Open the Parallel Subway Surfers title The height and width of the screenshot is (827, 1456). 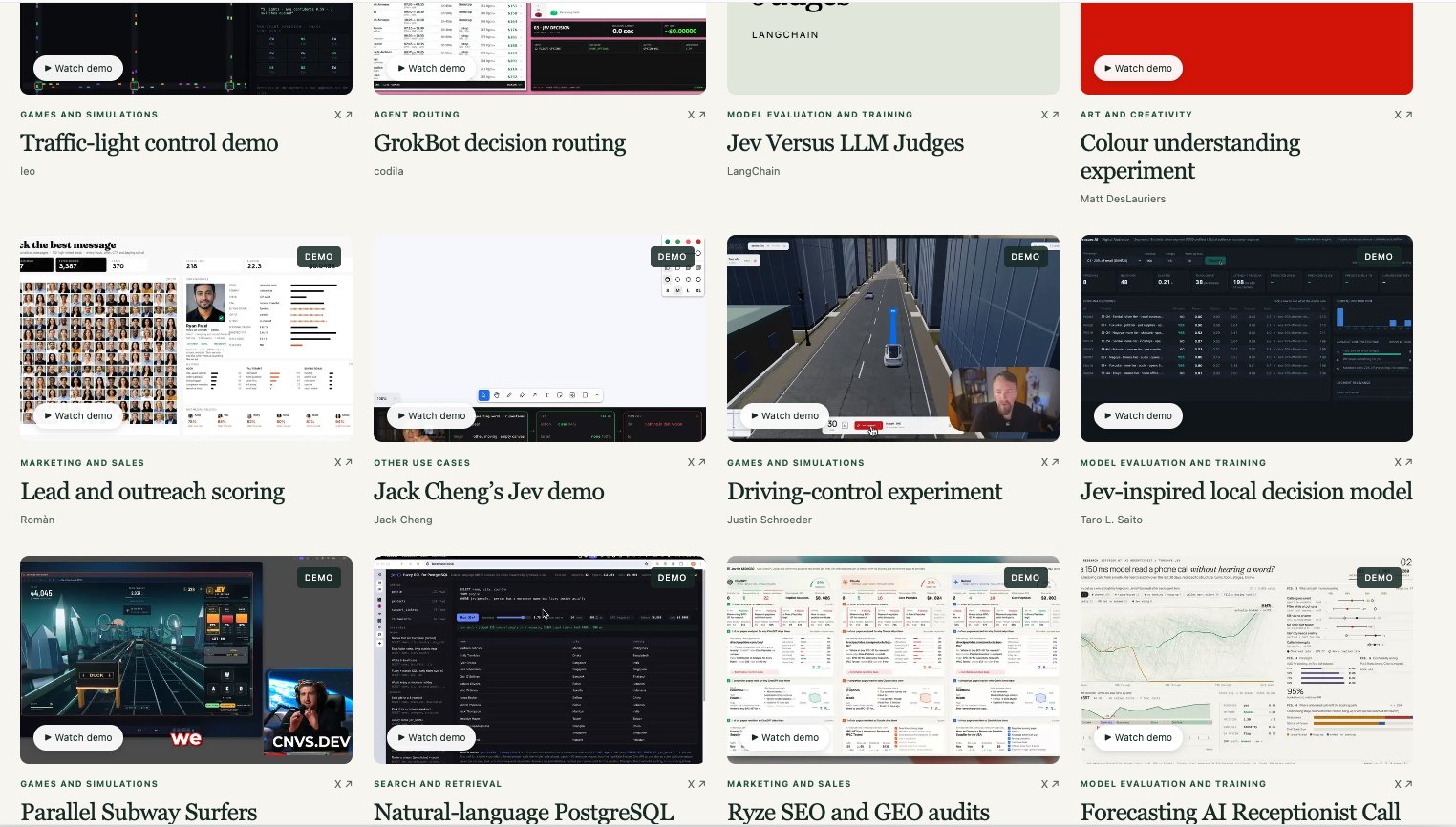coord(139,813)
